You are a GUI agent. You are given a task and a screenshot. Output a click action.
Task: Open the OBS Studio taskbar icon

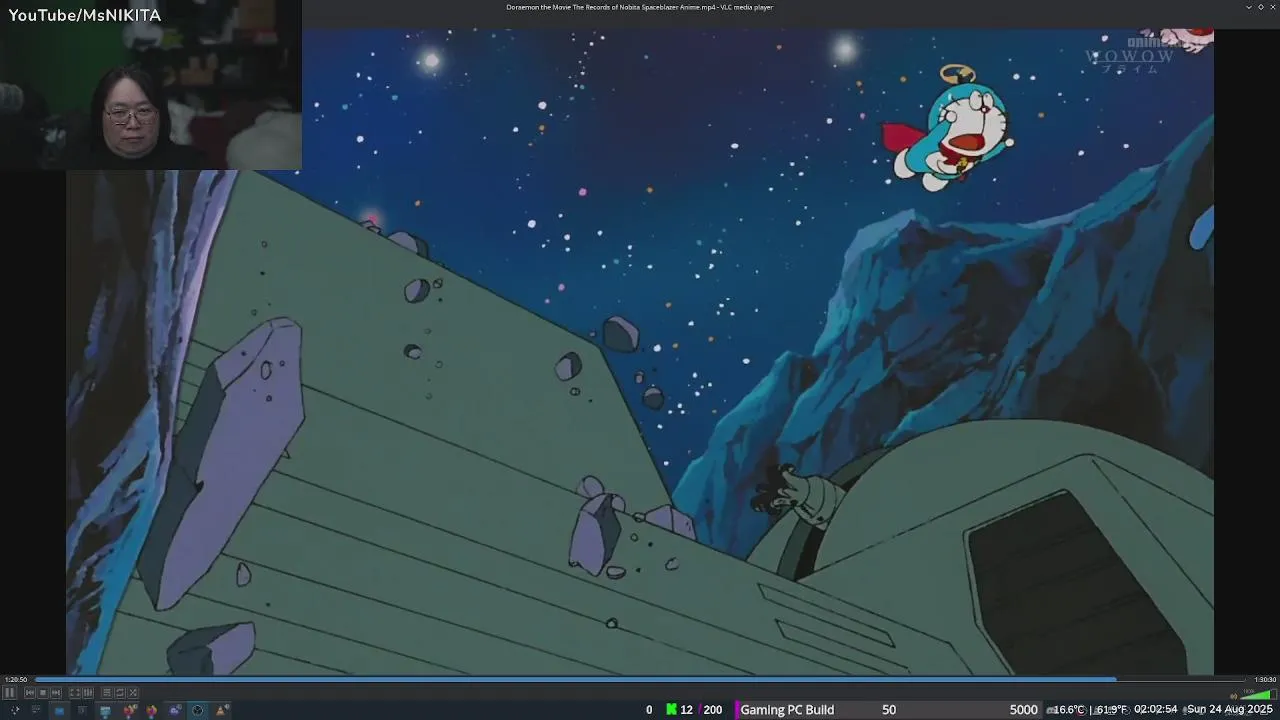(x=197, y=710)
